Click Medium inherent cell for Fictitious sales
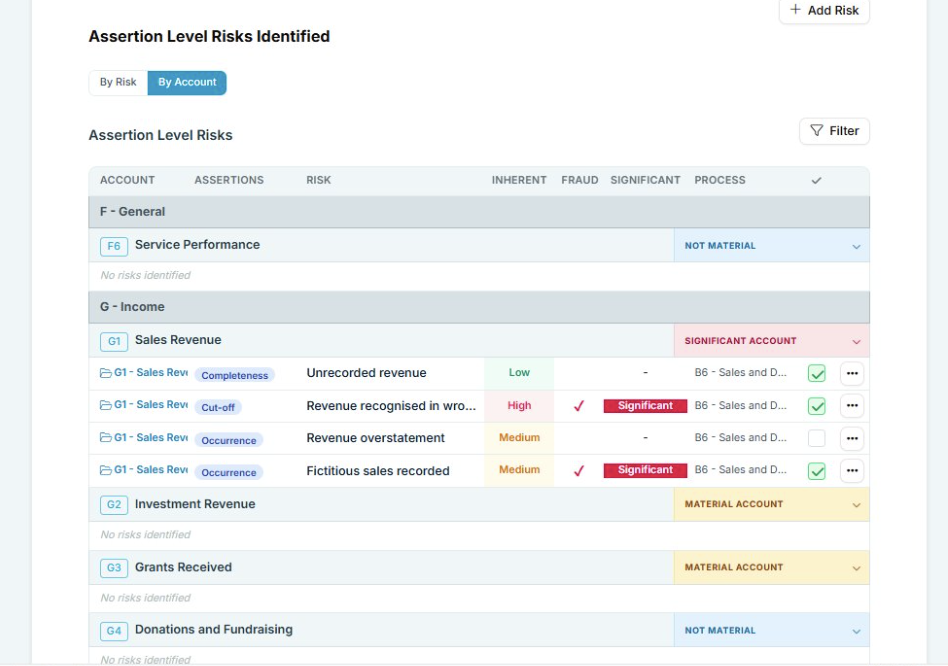948x666 pixels. tap(519, 470)
